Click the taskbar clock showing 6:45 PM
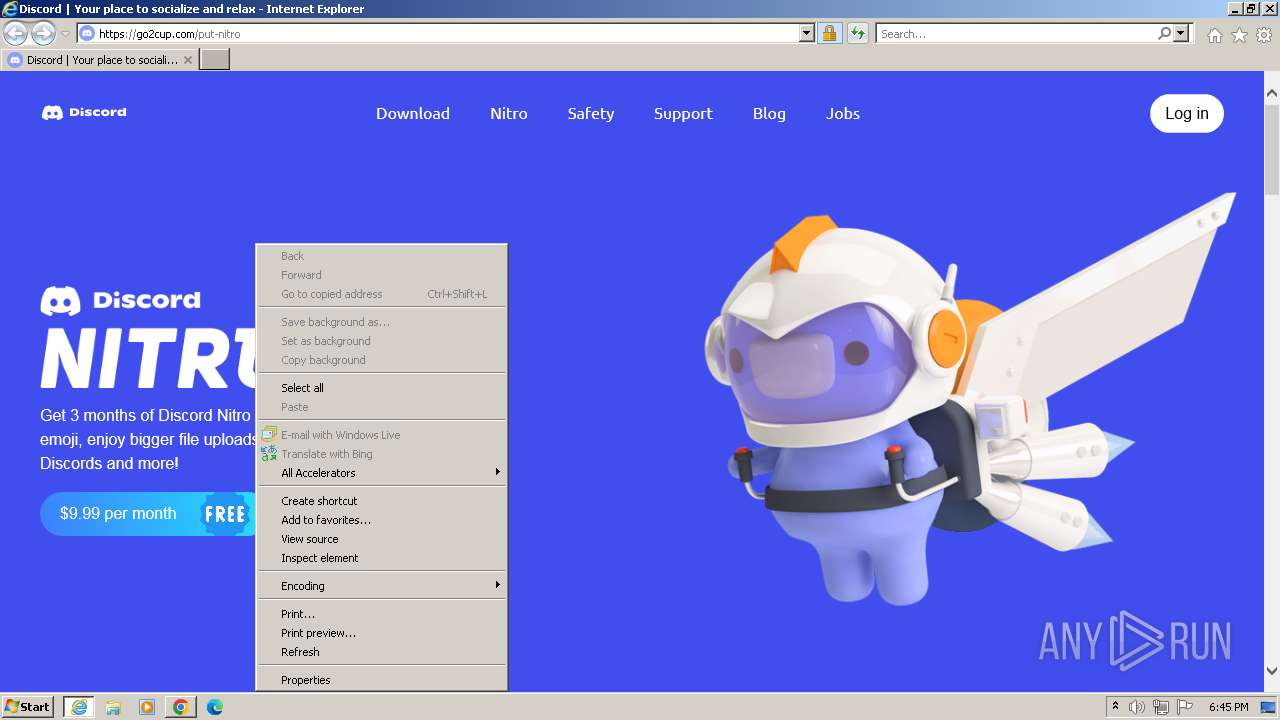Image resolution: width=1280 pixels, height=720 pixels. coord(1228,707)
